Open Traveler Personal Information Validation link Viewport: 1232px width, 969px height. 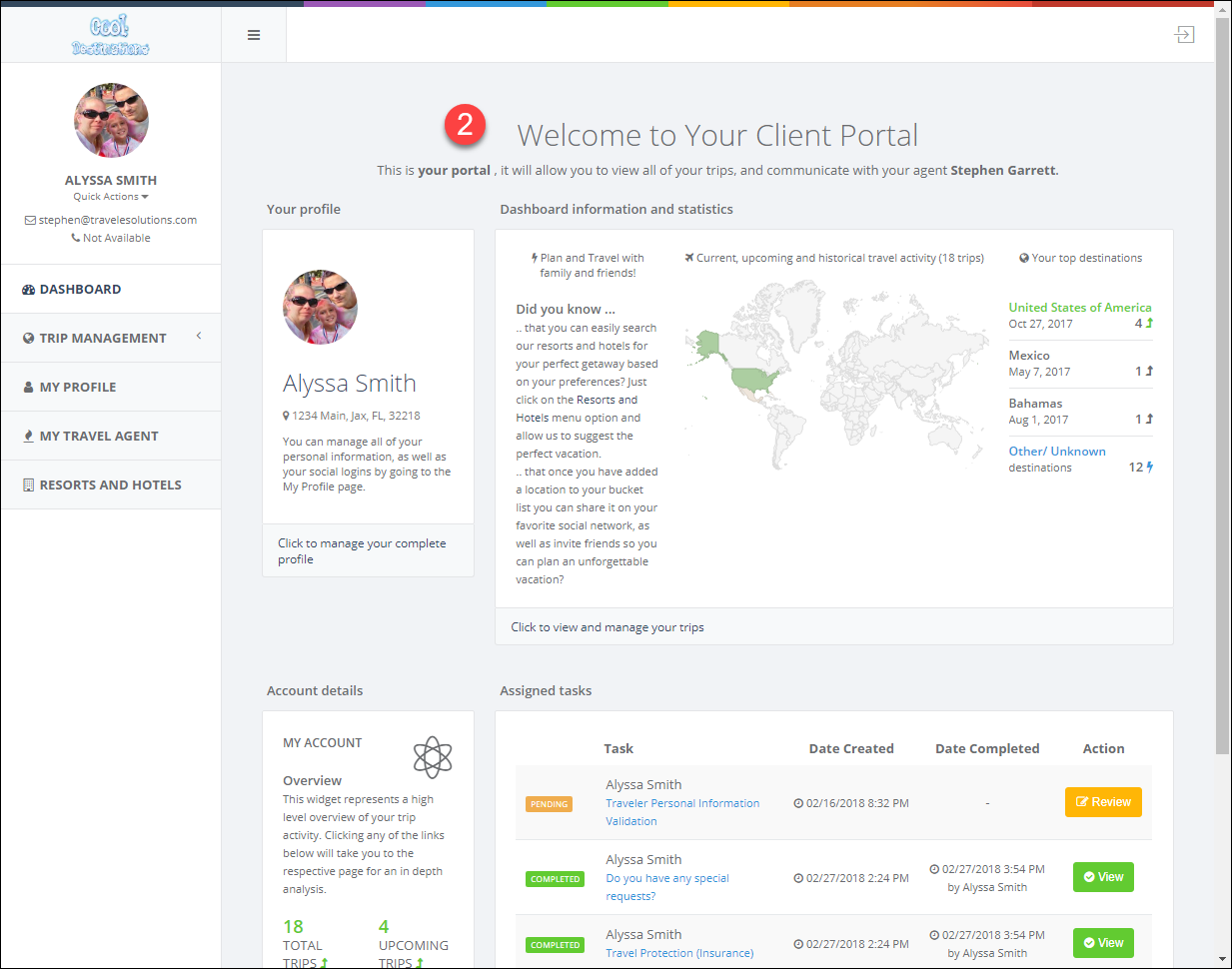point(682,811)
